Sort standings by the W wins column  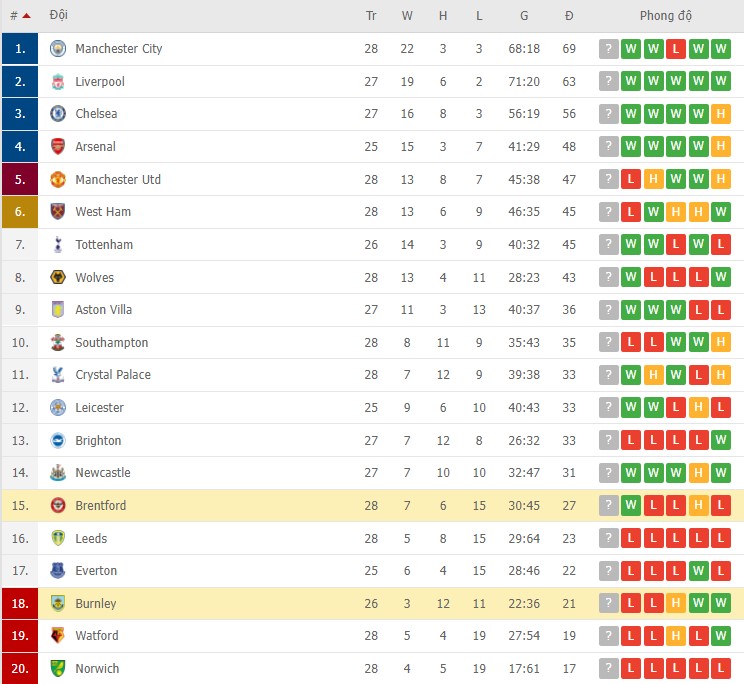[x=407, y=16]
